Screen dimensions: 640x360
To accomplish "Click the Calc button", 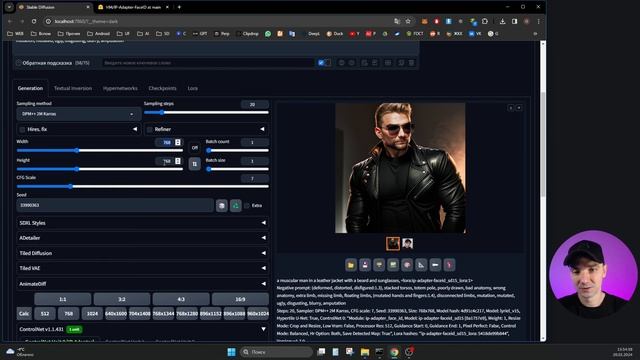I will point(24,313).
